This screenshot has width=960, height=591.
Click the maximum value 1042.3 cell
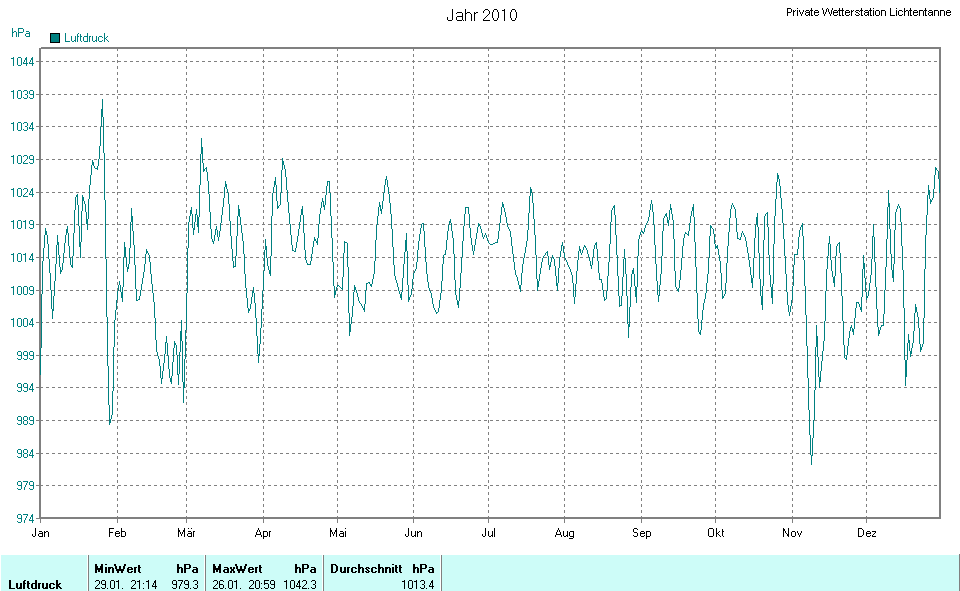[299, 584]
